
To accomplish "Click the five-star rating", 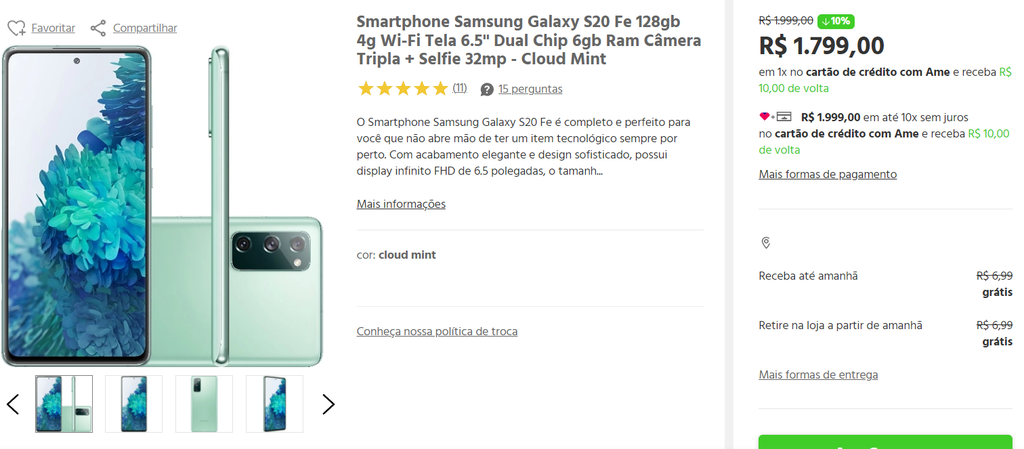I will click(x=403, y=89).
